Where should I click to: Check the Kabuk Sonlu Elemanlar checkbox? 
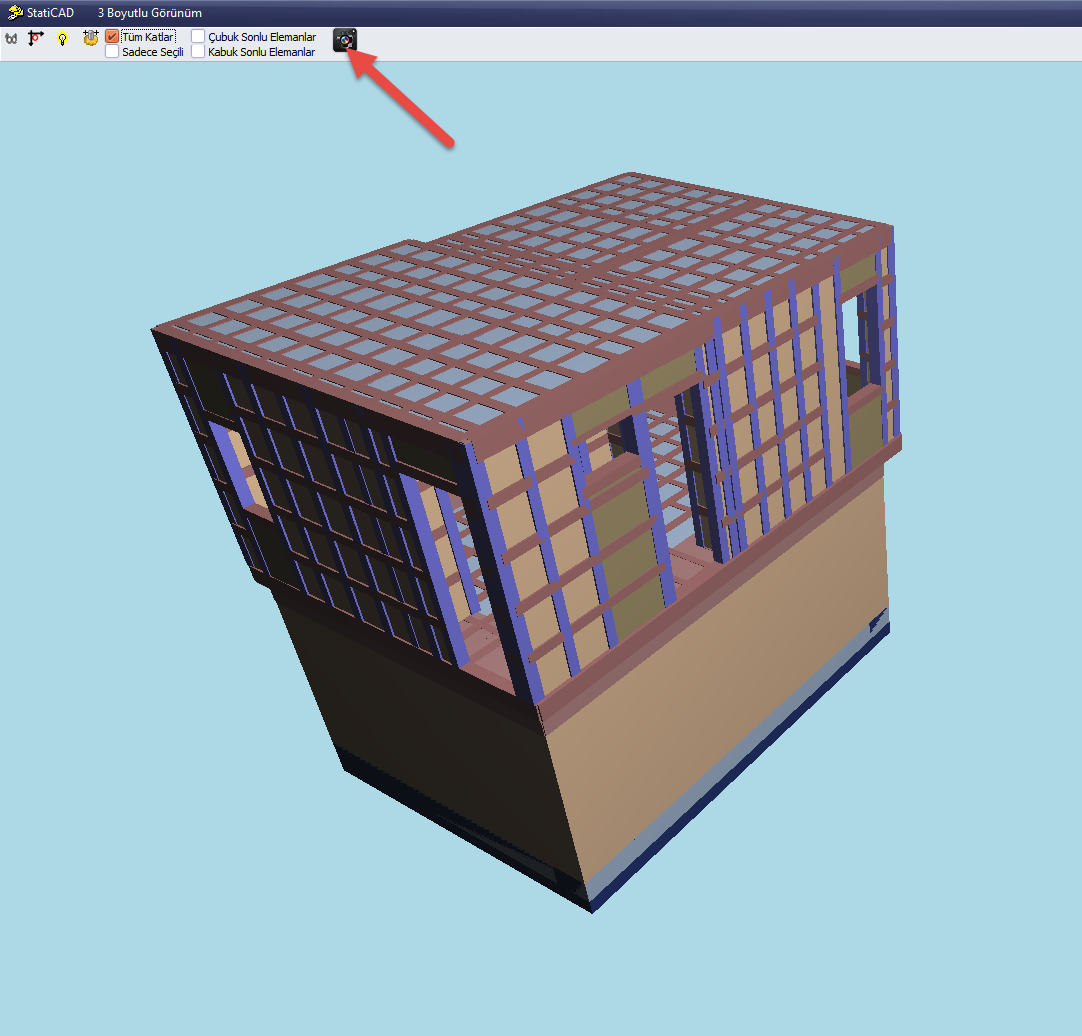coord(198,52)
